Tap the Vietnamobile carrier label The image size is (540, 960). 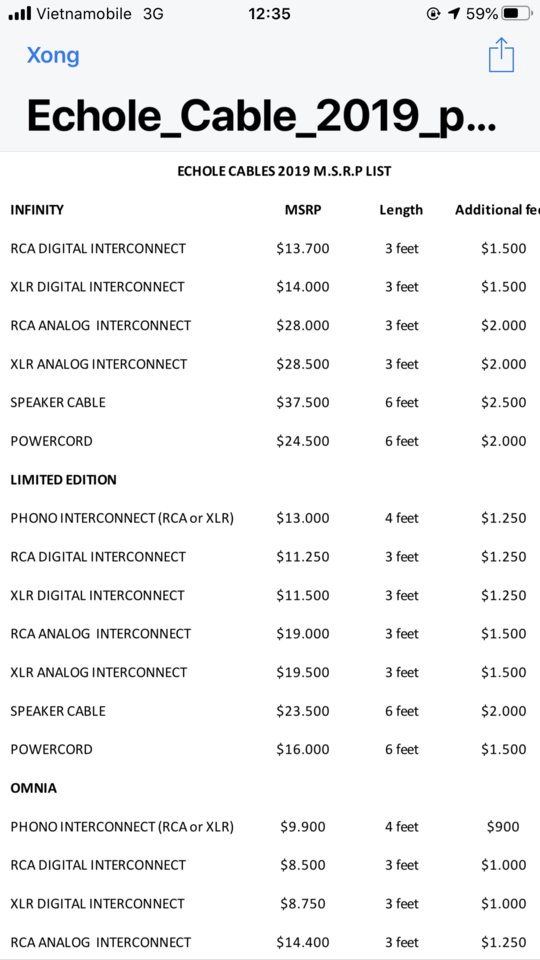tap(84, 13)
